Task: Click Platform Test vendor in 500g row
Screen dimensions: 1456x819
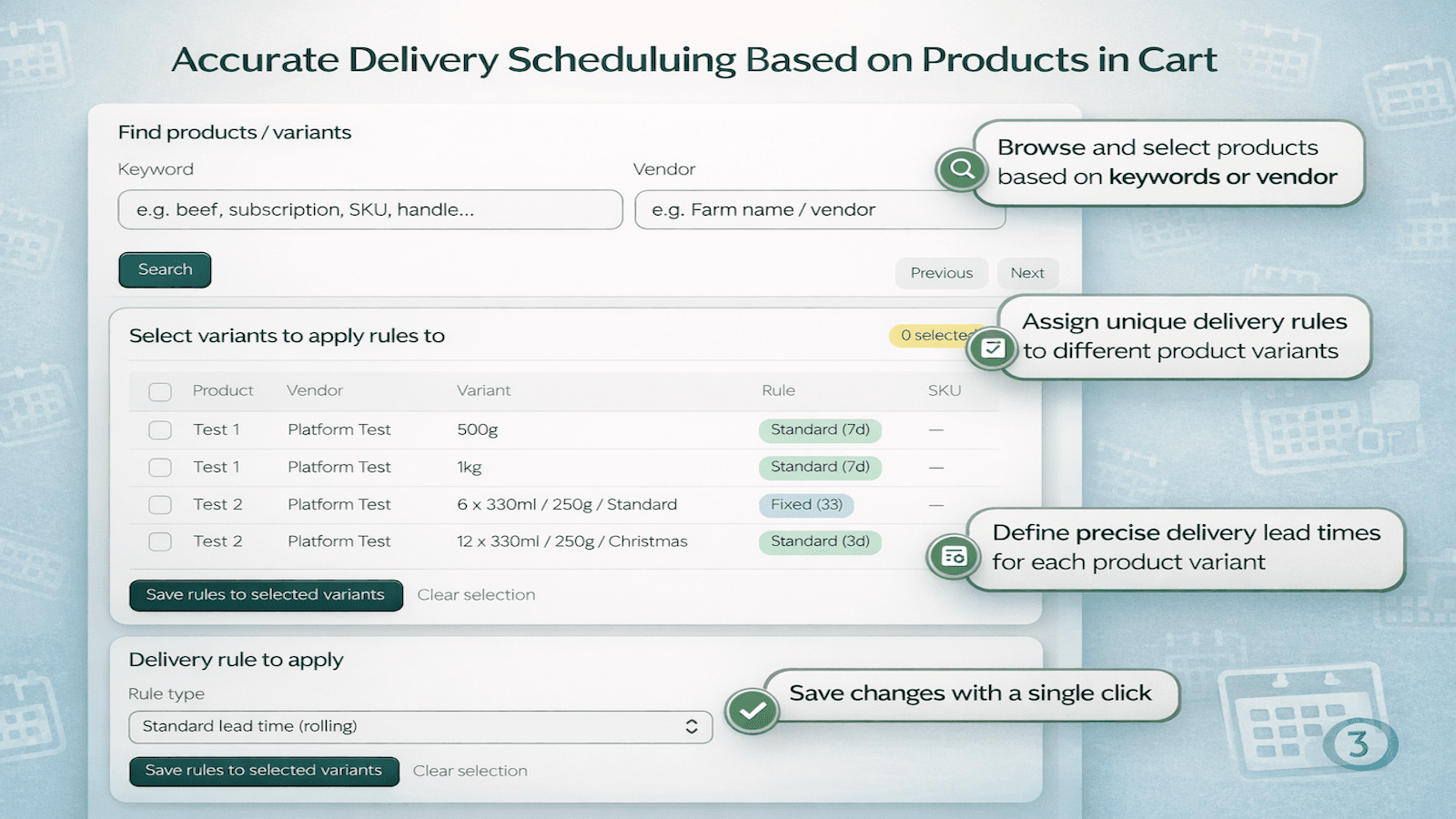Action: coord(339,430)
